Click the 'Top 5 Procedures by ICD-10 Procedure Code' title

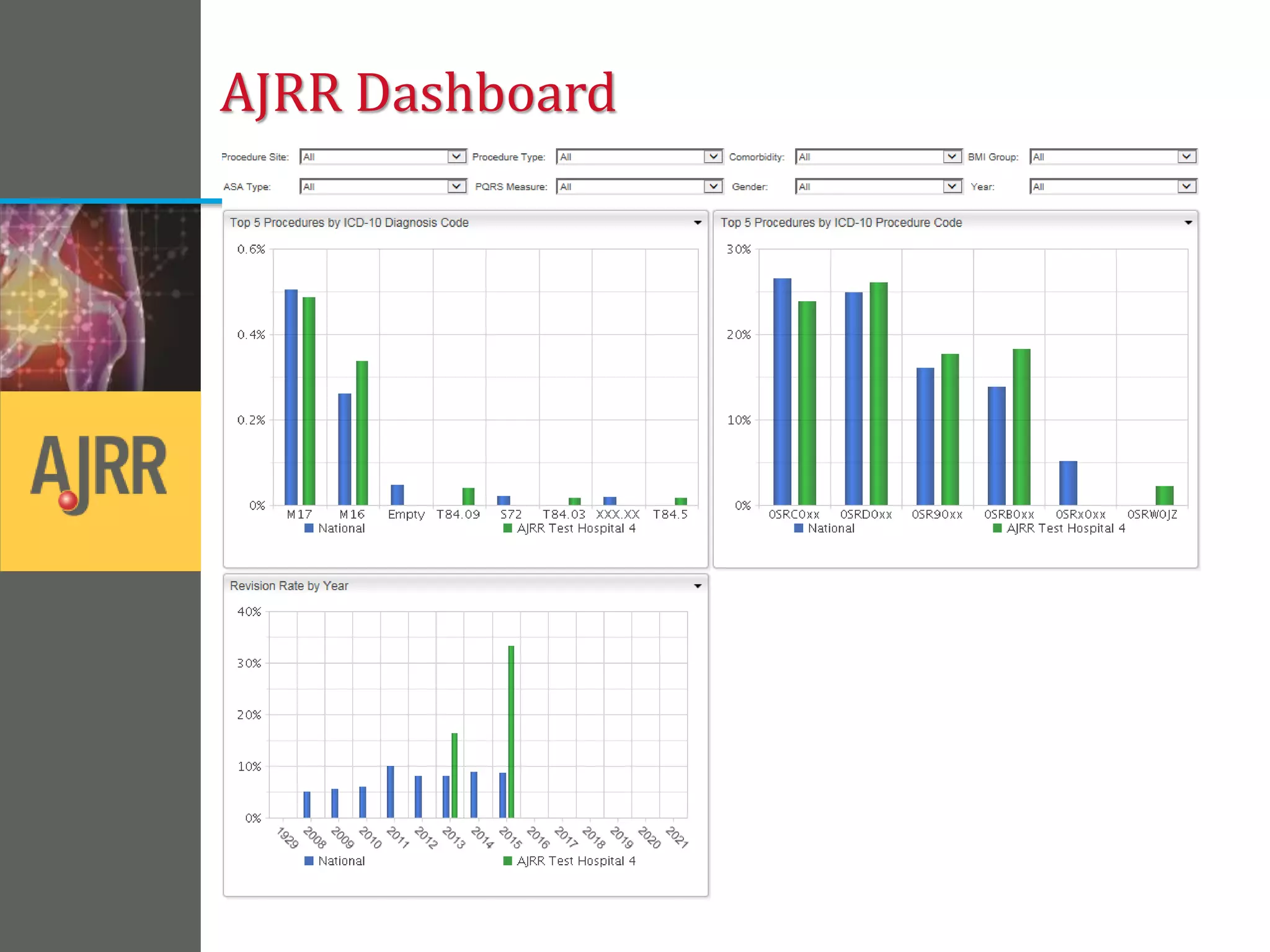tap(841, 223)
